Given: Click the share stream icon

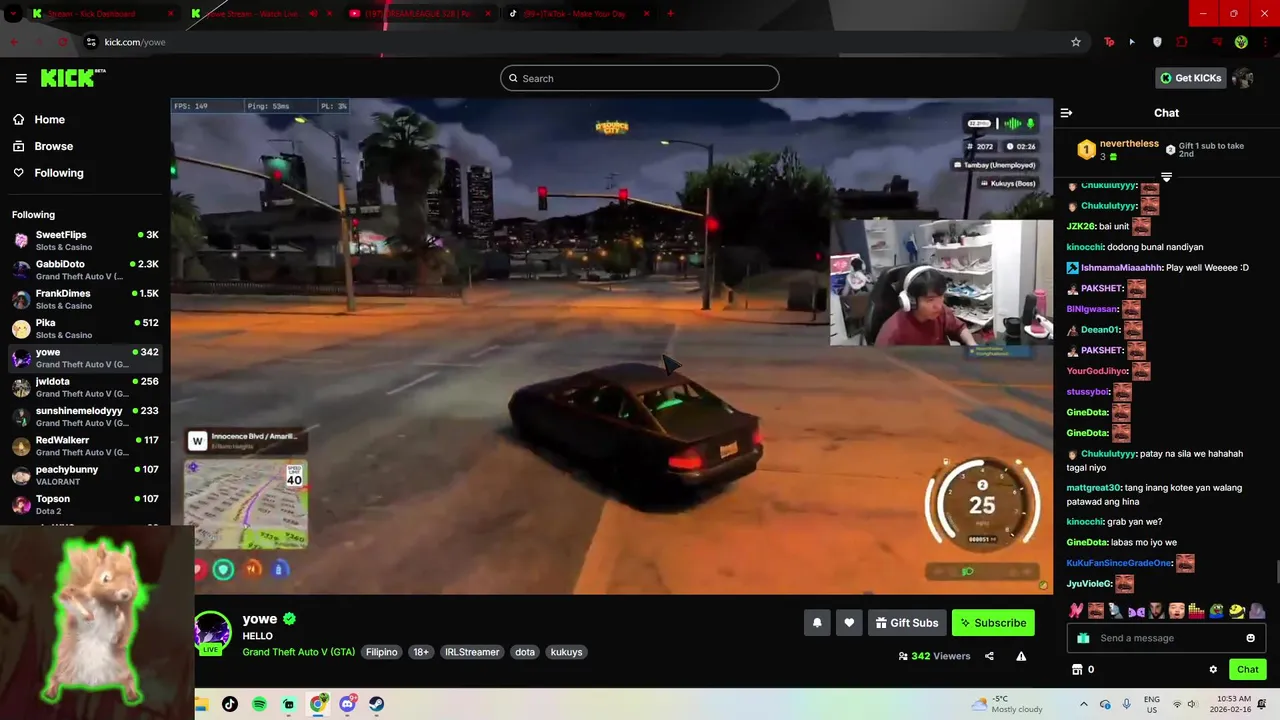Looking at the screenshot, I should [x=989, y=656].
